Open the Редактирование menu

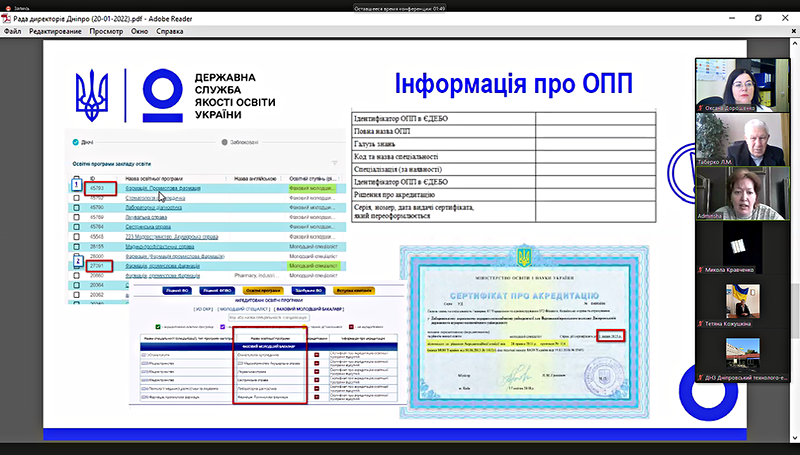[x=55, y=31]
